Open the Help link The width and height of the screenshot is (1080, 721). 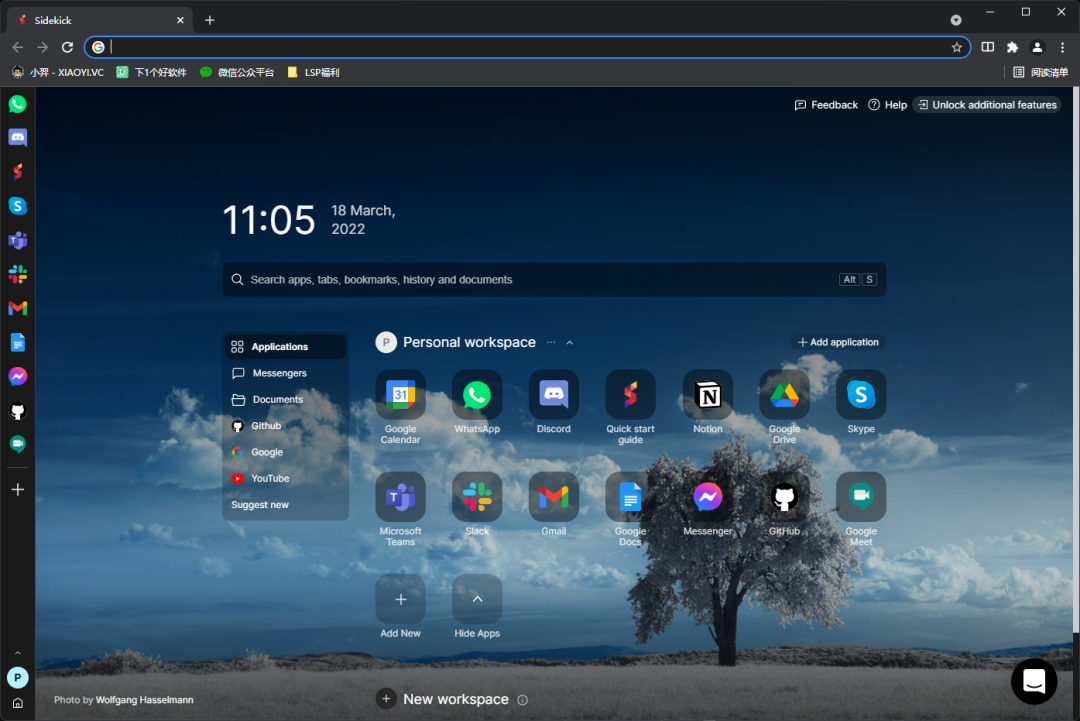[887, 105]
